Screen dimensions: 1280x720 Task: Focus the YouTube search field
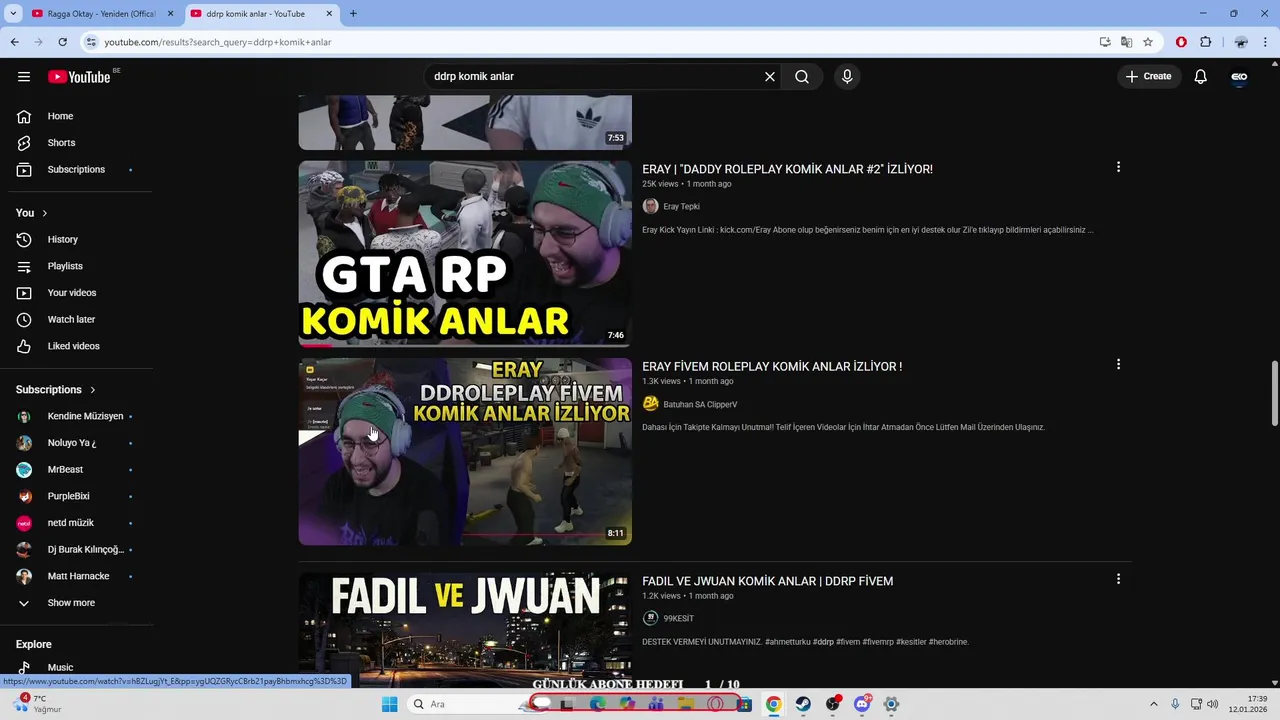click(x=594, y=77)
